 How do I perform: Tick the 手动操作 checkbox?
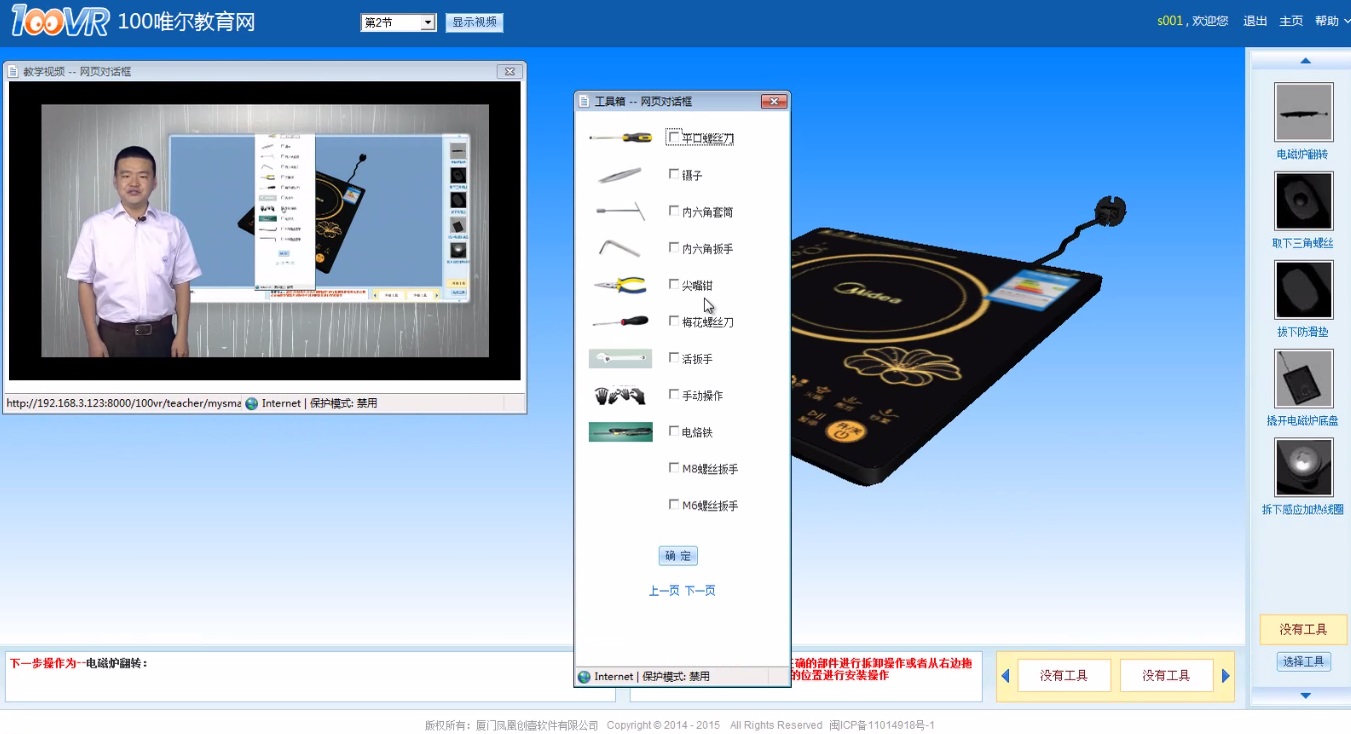pyautogui.click(x=674, y=395)
